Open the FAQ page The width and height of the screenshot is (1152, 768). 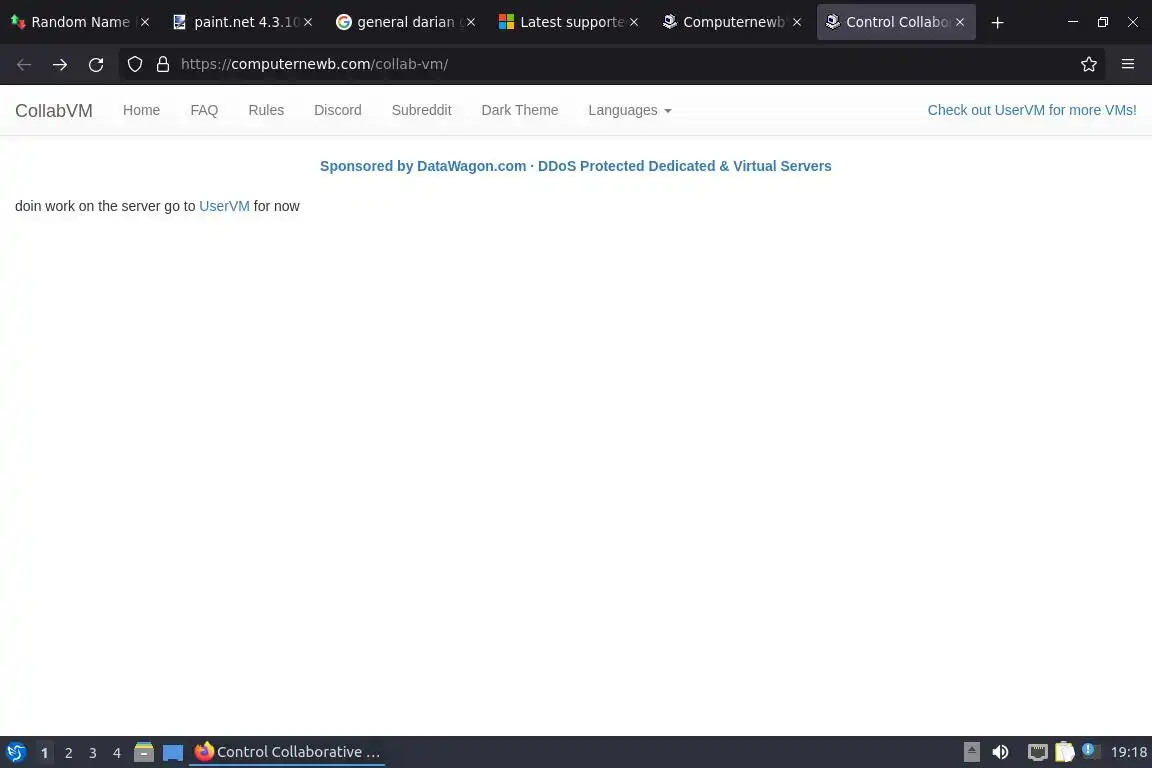[204, 110]
